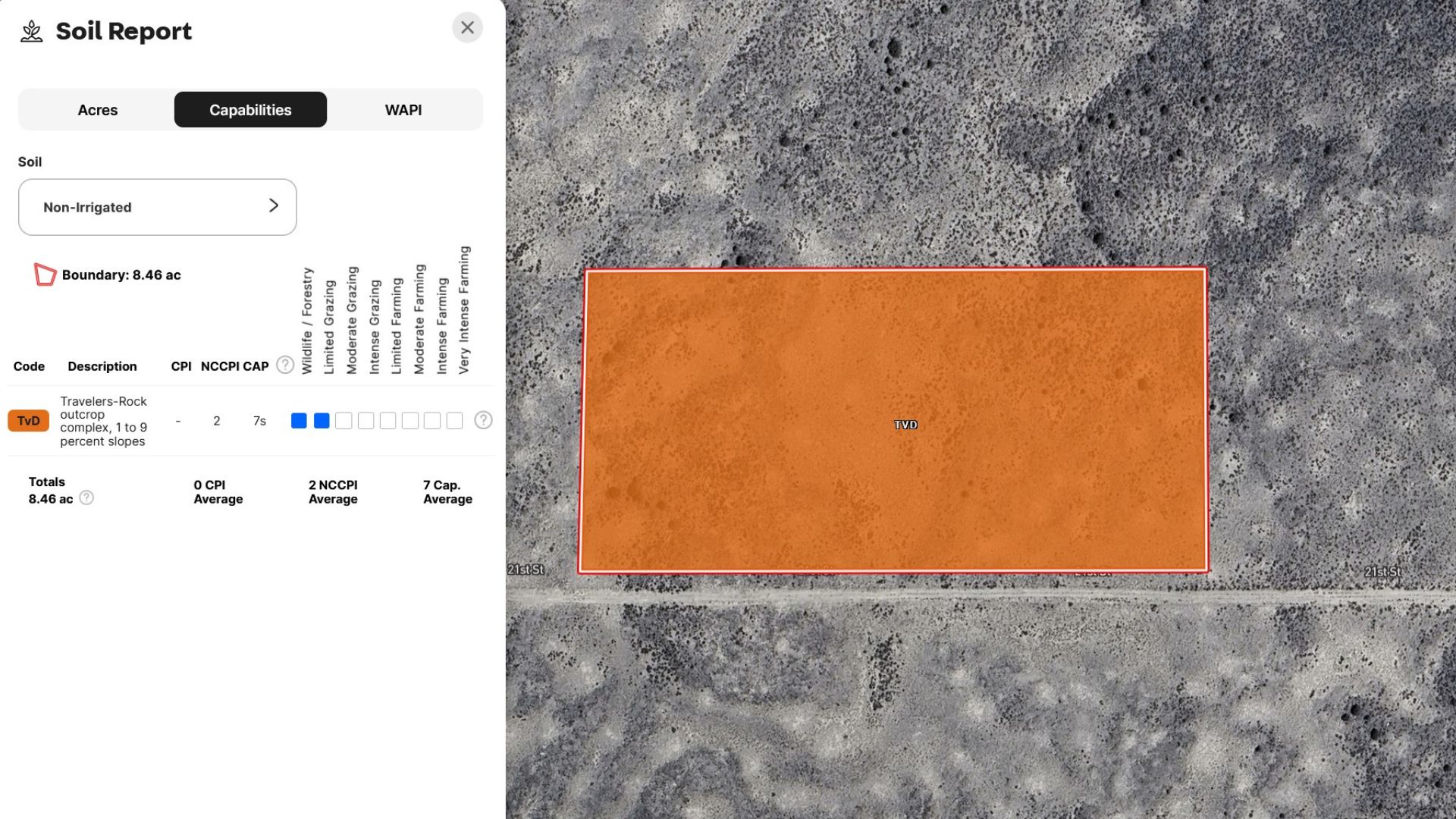This screenshot has height=819, width=1456.
Task: Expand using the Non-Irrigated chevron arrow
Action: tap(274, 206)
